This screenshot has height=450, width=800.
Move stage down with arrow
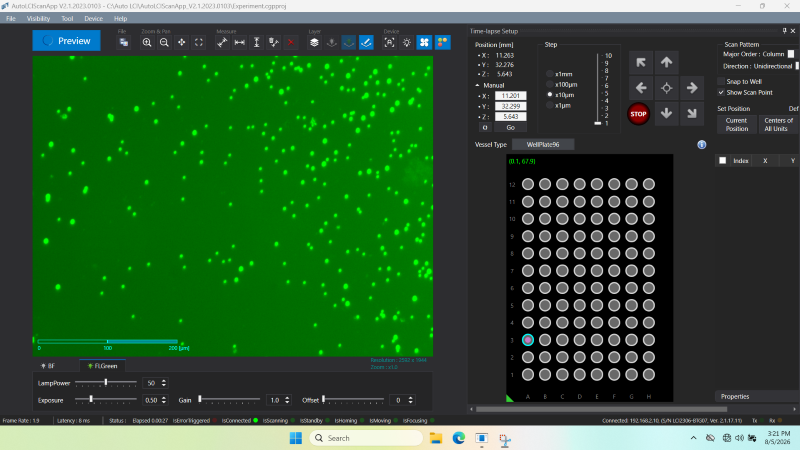pyautogui.click(x=666, y=113)
